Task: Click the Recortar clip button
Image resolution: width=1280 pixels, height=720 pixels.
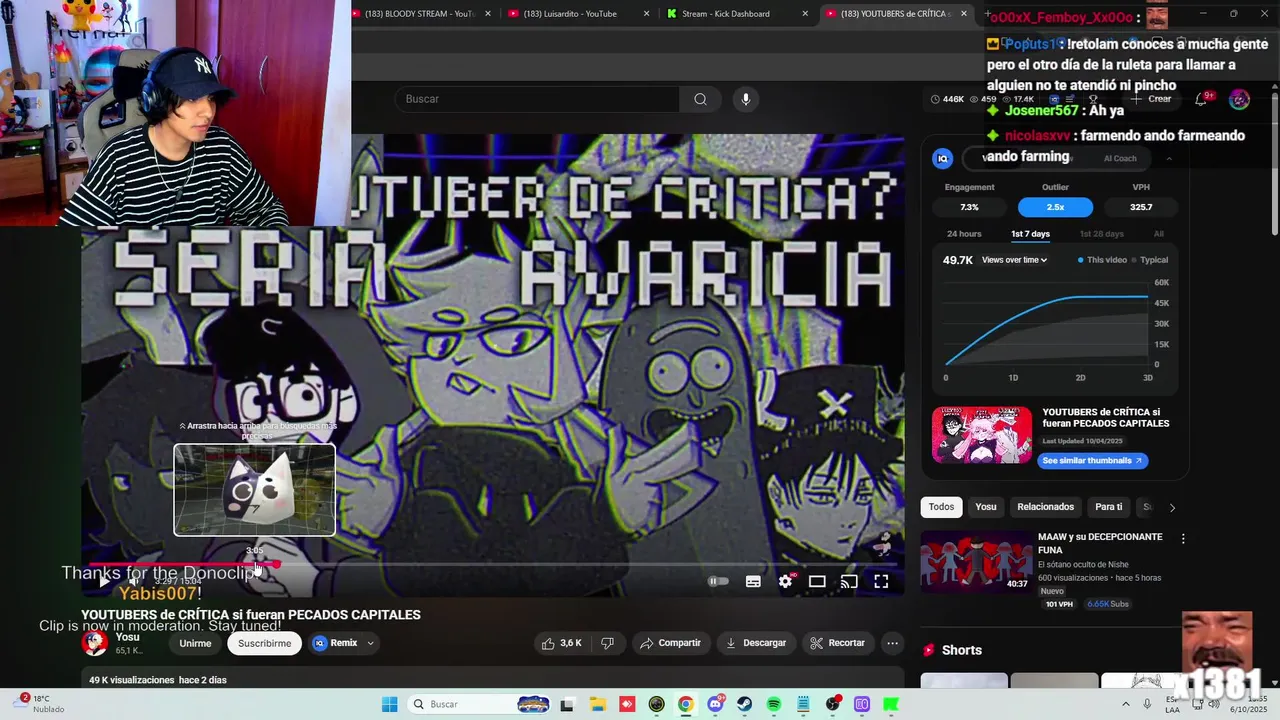Action: pyautogui.click(x=837, y=643)
